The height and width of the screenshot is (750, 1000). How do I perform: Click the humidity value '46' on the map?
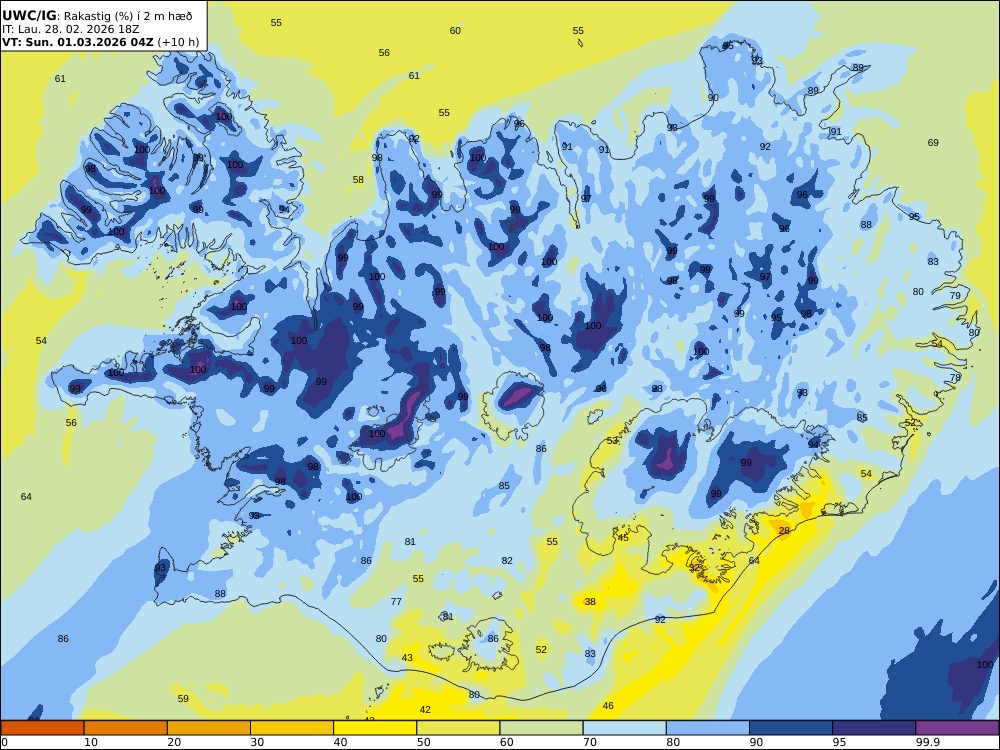[608, 705]
